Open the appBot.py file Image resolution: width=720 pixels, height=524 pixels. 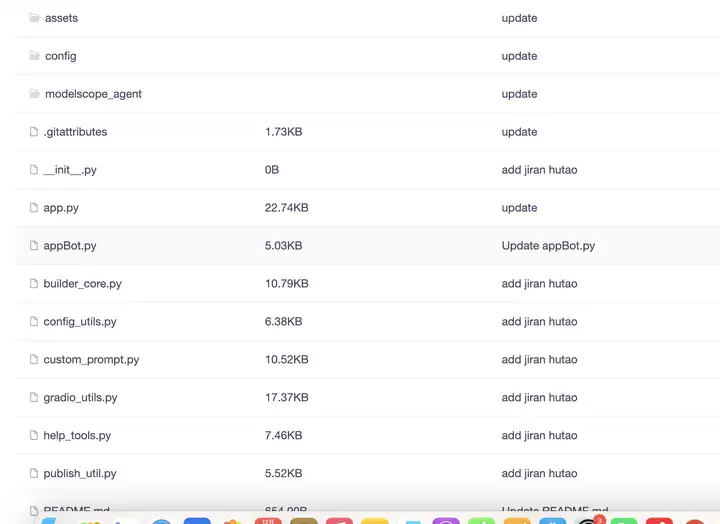point(70,246)
